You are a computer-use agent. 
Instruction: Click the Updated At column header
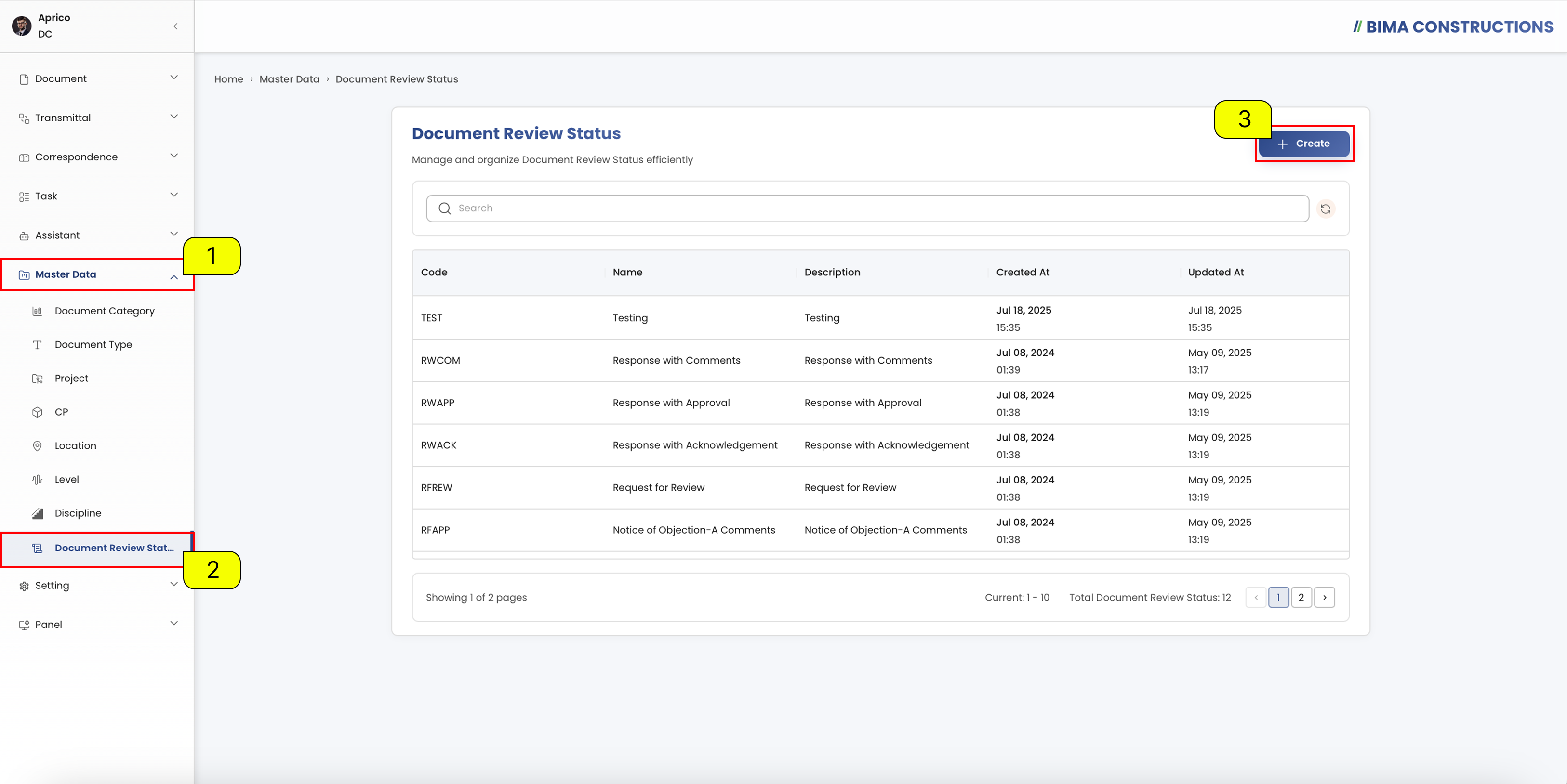1215,272
